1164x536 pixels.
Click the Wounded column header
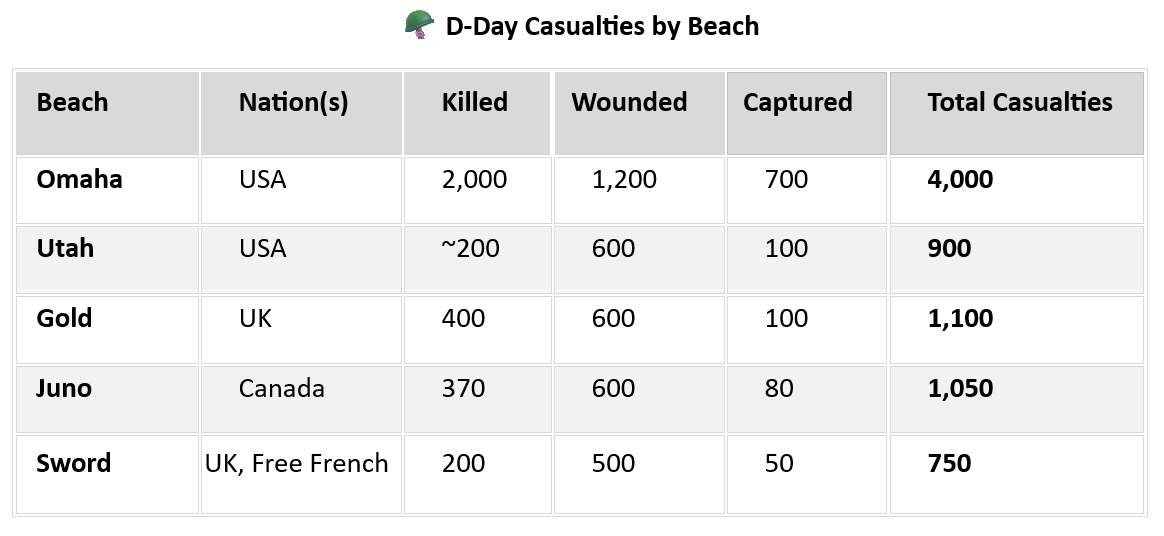629,102
